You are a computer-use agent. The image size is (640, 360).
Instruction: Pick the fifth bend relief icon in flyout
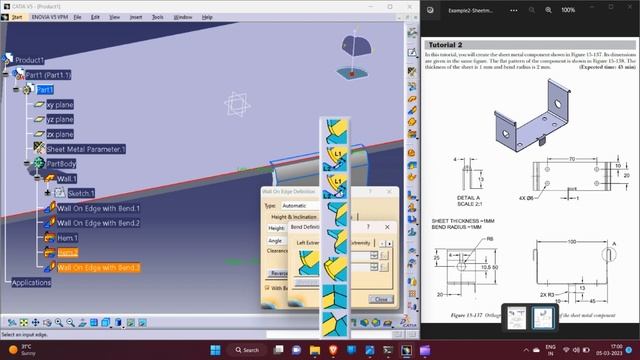point(335,241)
